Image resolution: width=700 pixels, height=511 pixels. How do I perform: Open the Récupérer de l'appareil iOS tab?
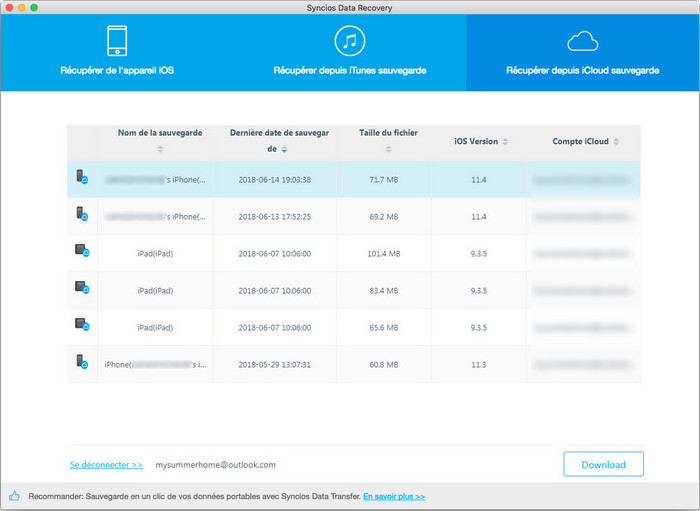pos(117,53)
